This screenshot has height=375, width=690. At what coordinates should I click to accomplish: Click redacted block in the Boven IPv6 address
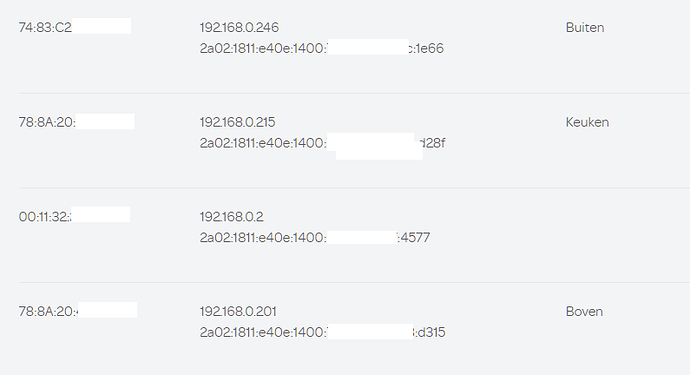(x=371, y=331)
